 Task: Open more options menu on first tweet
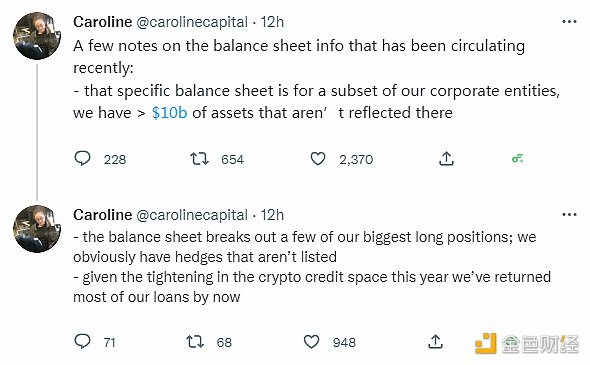point(569,21)
